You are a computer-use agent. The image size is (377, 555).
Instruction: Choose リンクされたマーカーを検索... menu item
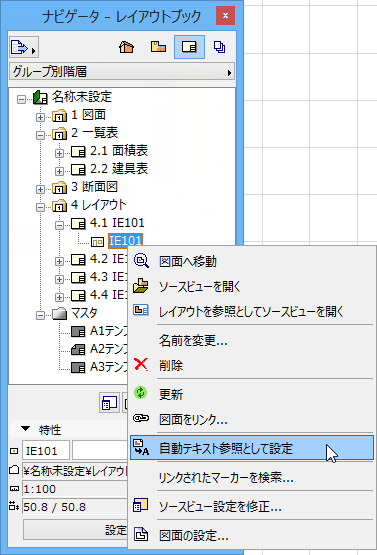[252, 478]
